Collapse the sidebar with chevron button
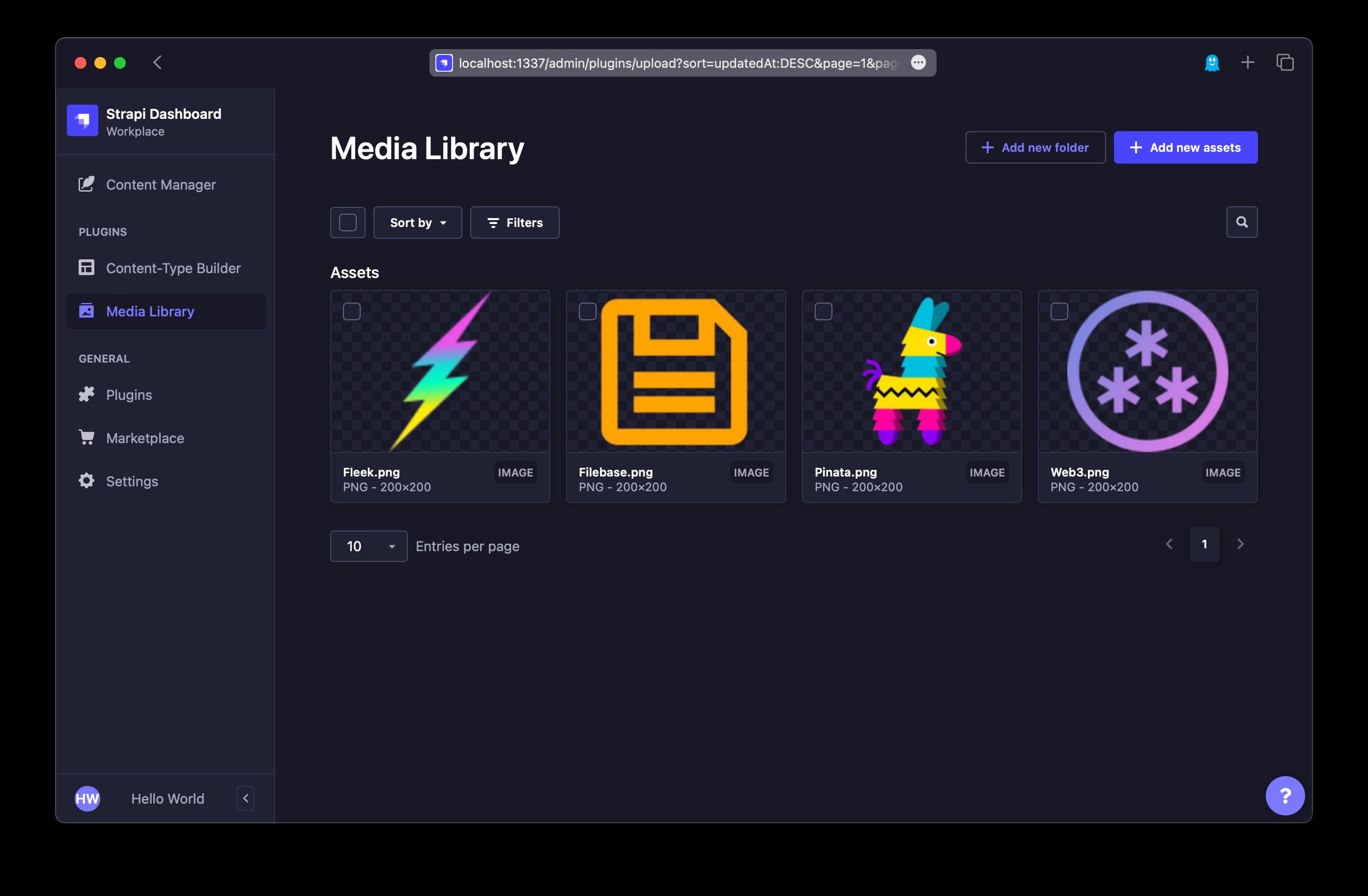1368x896 pixels. (x=245, y=798)
